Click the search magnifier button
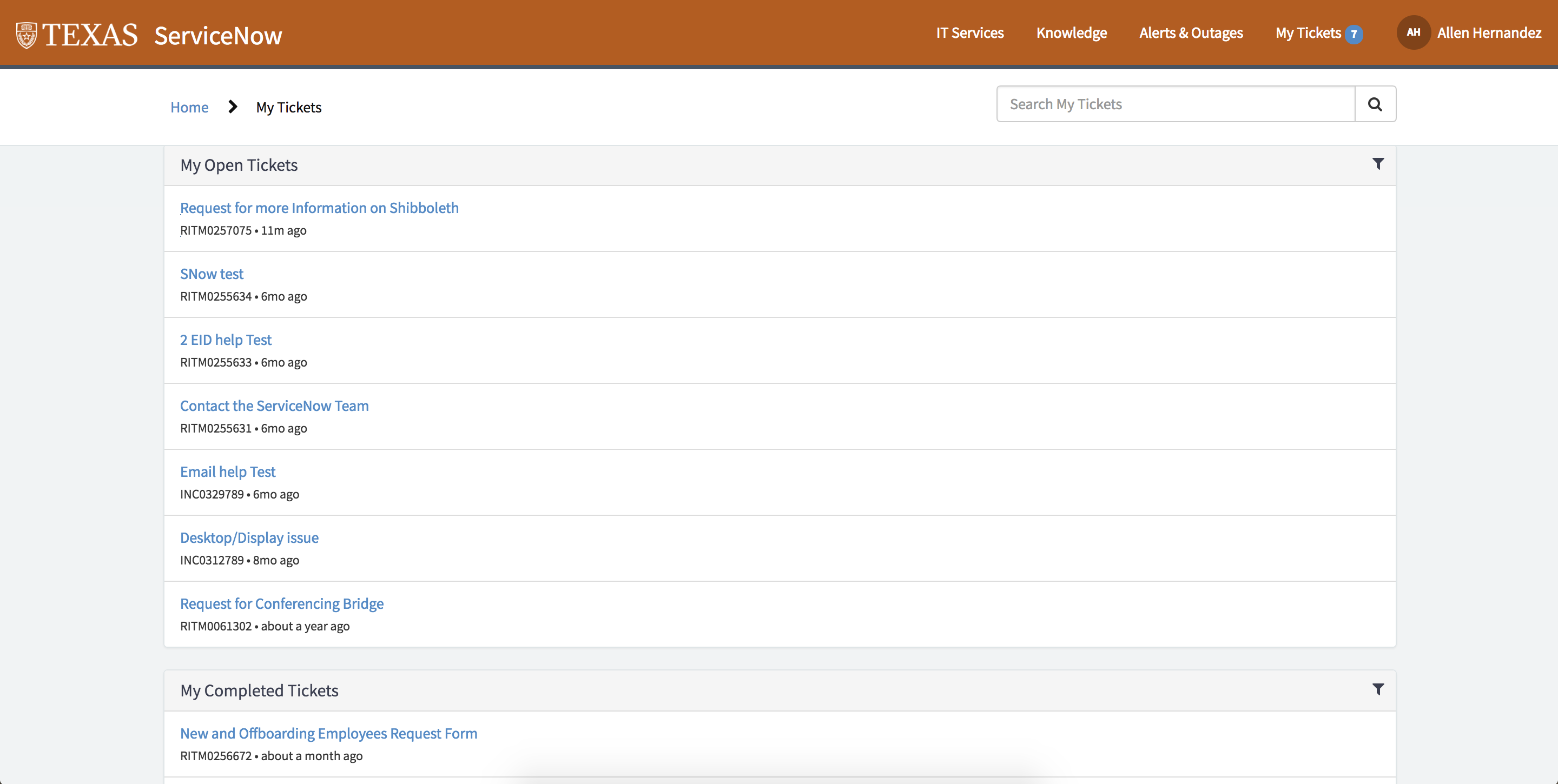Screen dimensions: 1558x784 tap(1375, 104)
